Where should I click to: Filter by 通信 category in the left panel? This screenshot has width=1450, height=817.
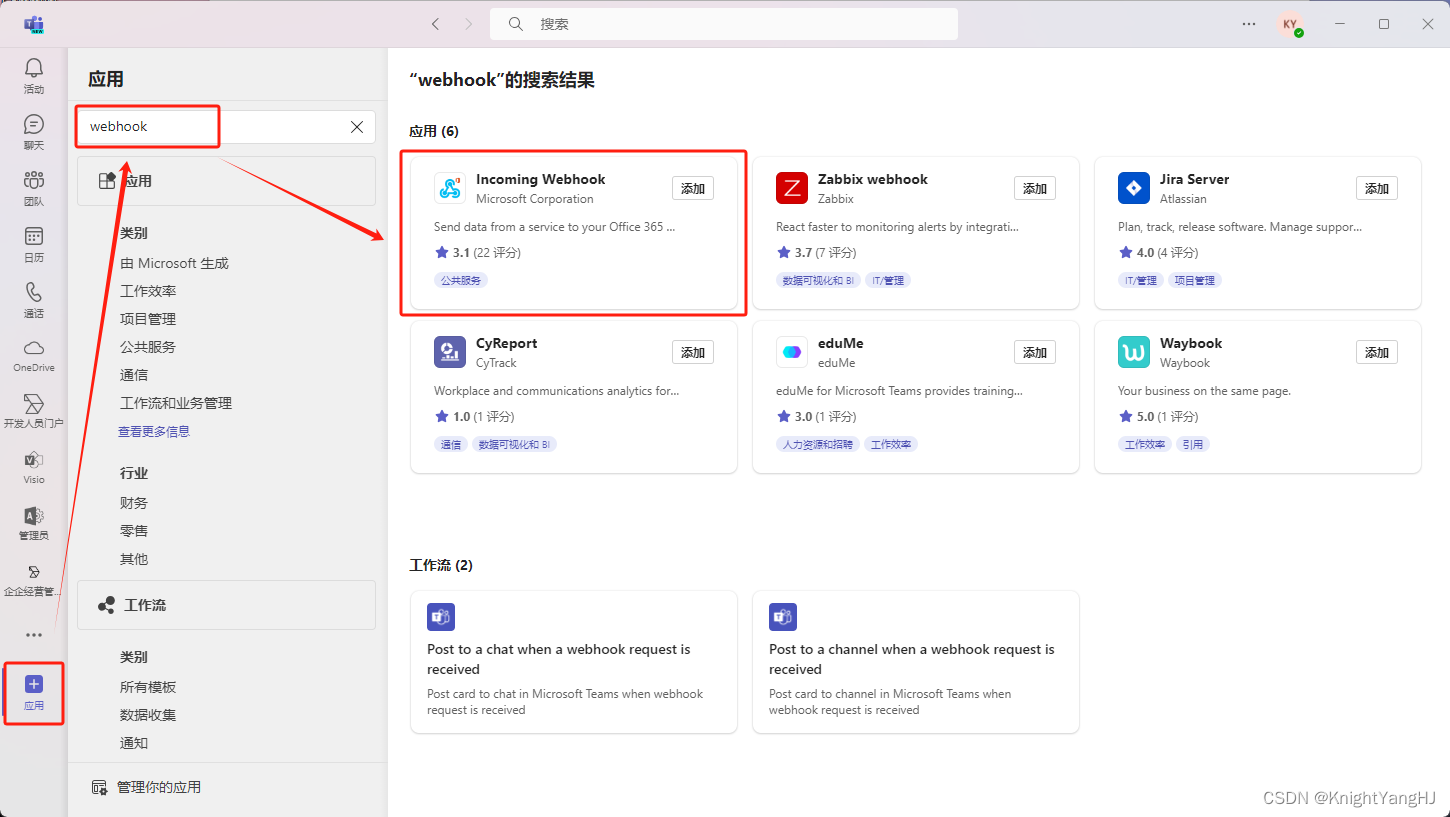134,375
